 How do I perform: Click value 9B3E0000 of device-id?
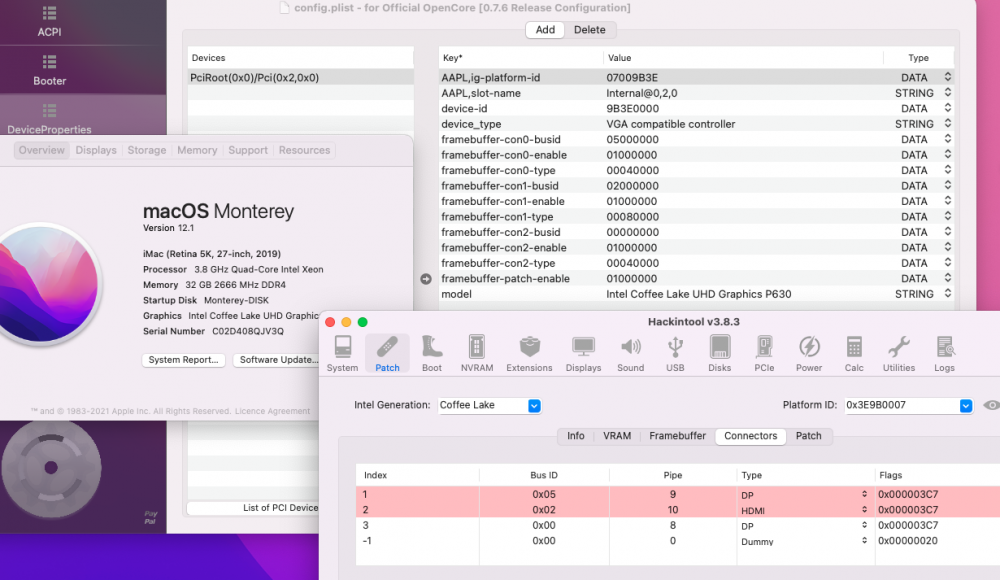pyautogui.click(x=633, y=108)
